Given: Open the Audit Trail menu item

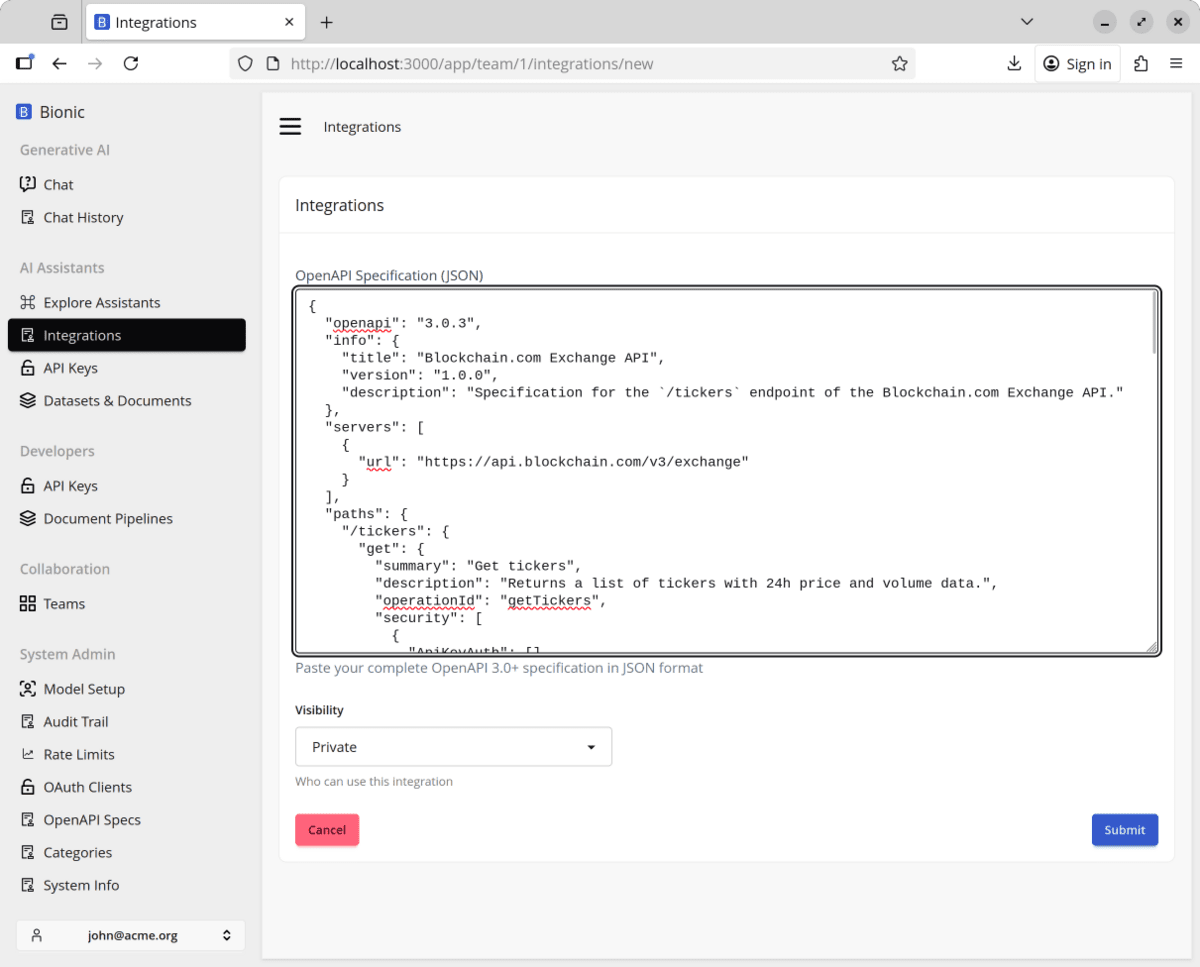Looking at the screenshot, I should [x=76, y=722].
